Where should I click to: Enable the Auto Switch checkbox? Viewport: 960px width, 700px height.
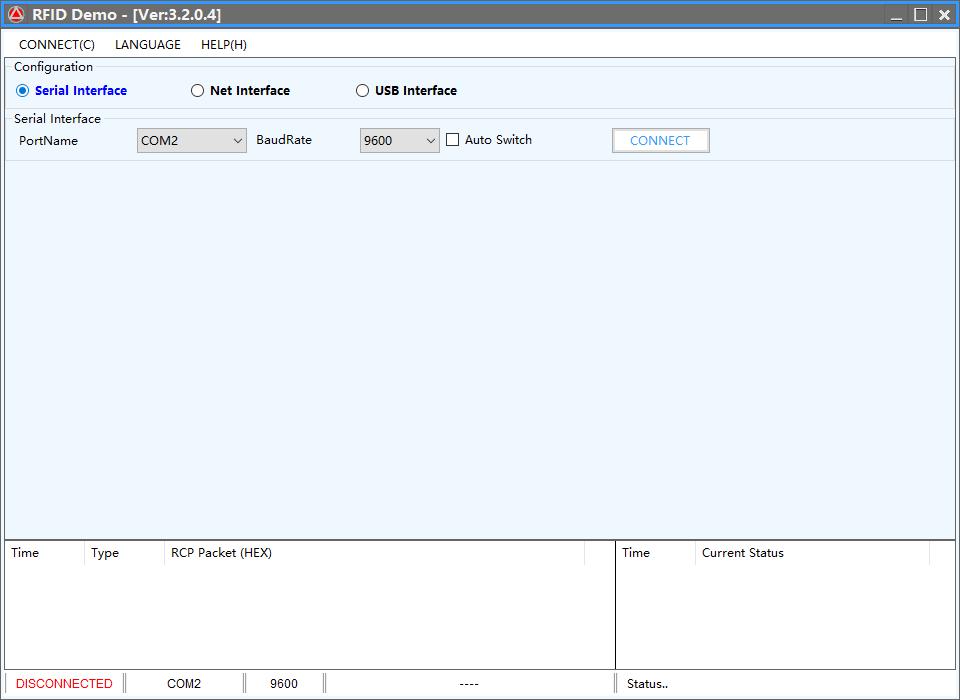pyautogui.click(x=453, y=140)
